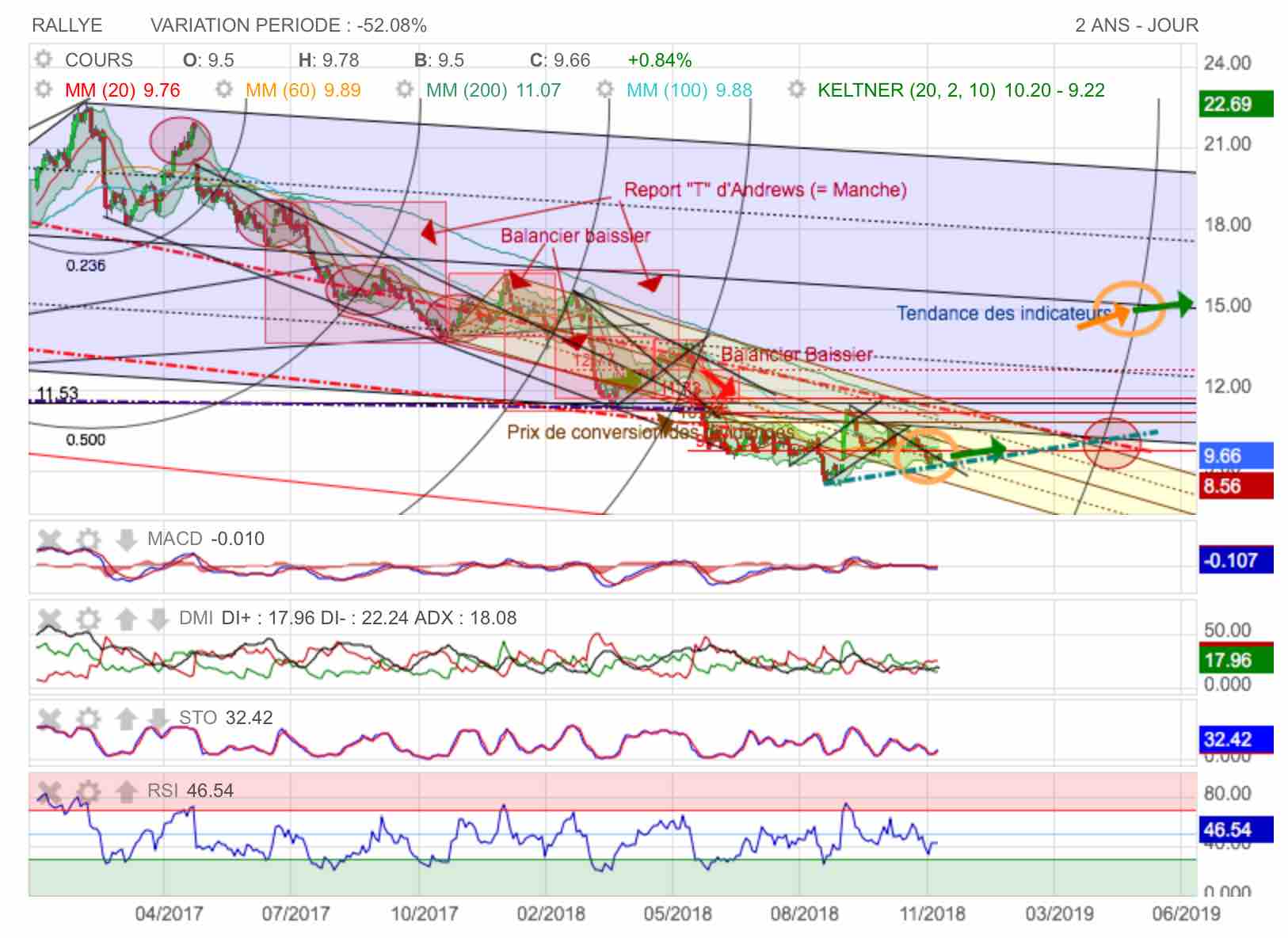
Task: Move the MACD panel down
Action: (x=127, y=540)
